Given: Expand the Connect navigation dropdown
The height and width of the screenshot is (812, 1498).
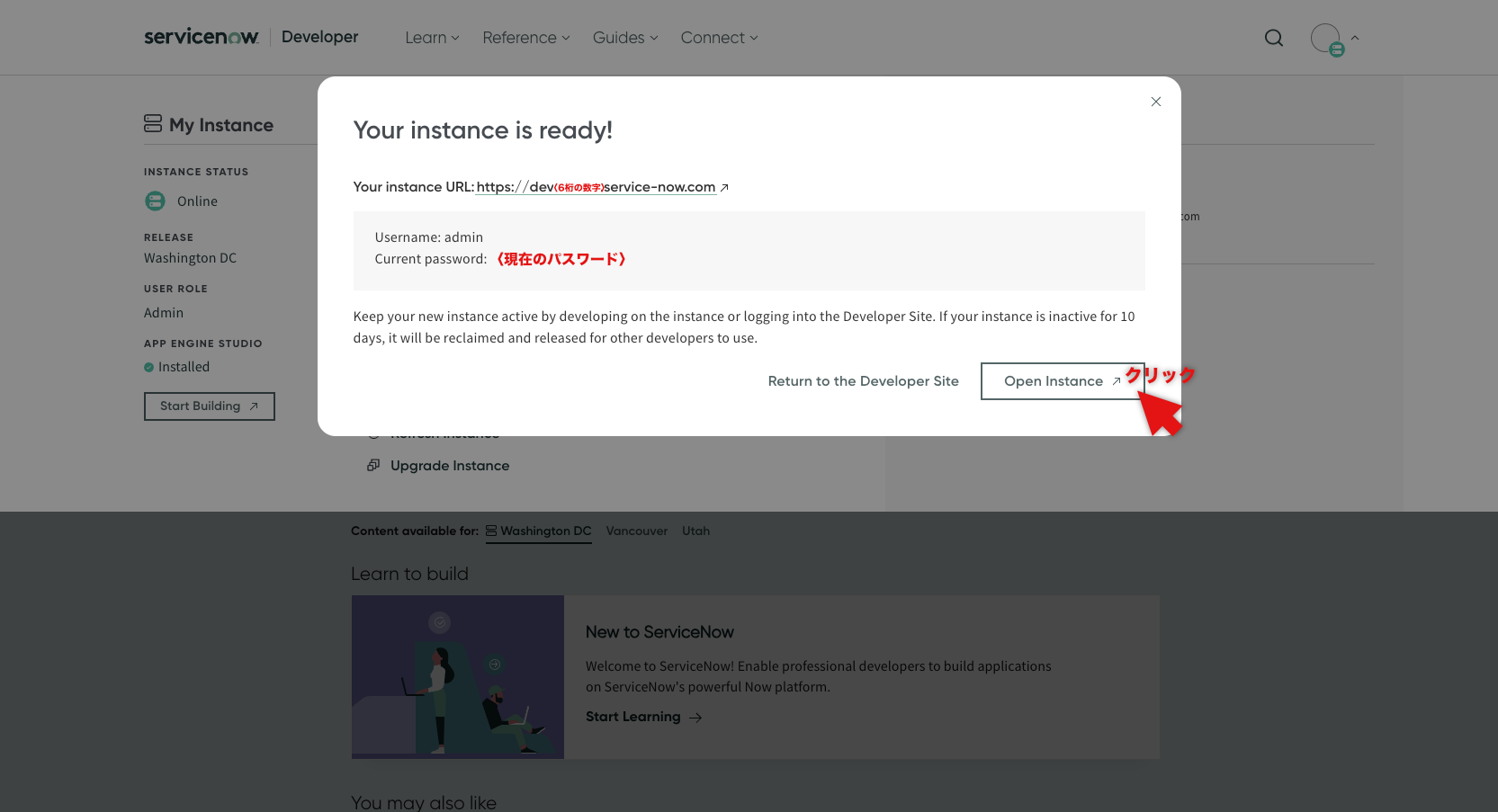Looking at the screenshot, I should tap(718, 38).
